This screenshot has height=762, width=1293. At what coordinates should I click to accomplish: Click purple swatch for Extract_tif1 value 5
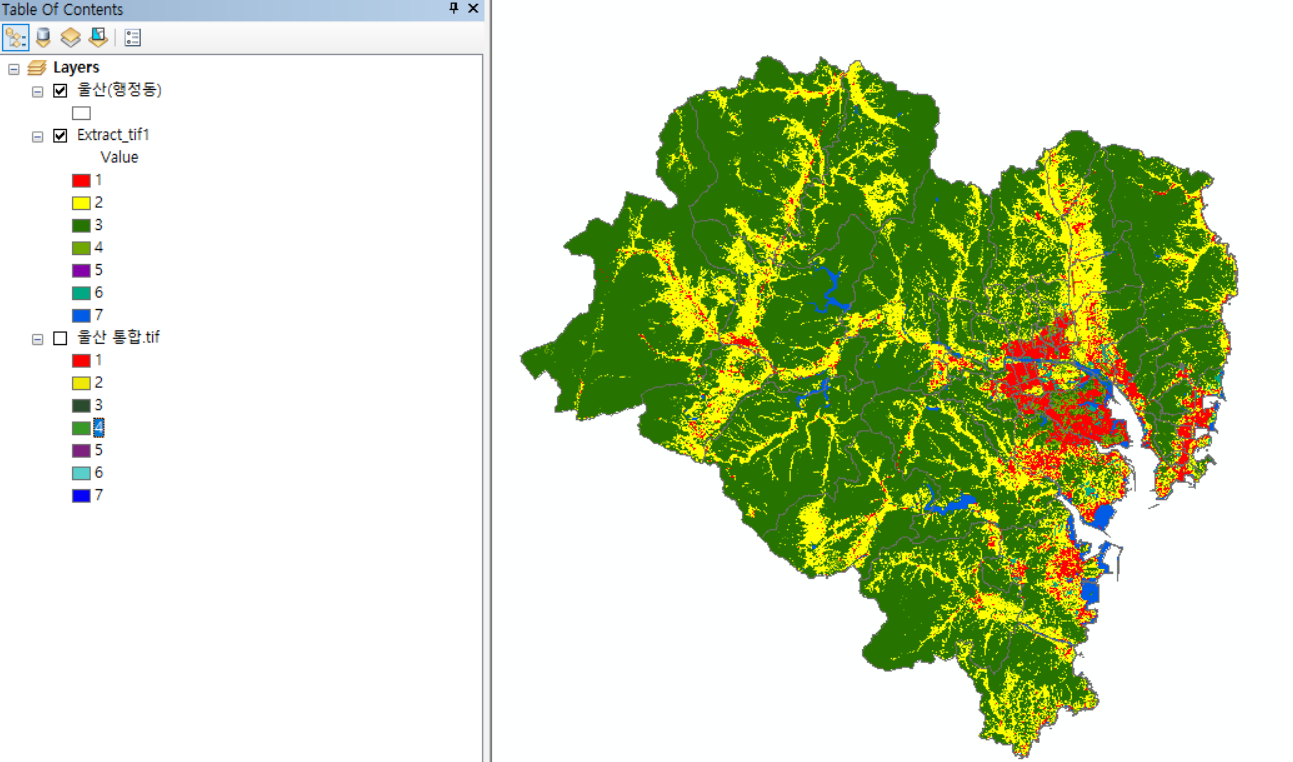pyautogui.click(x=81, y=270)
